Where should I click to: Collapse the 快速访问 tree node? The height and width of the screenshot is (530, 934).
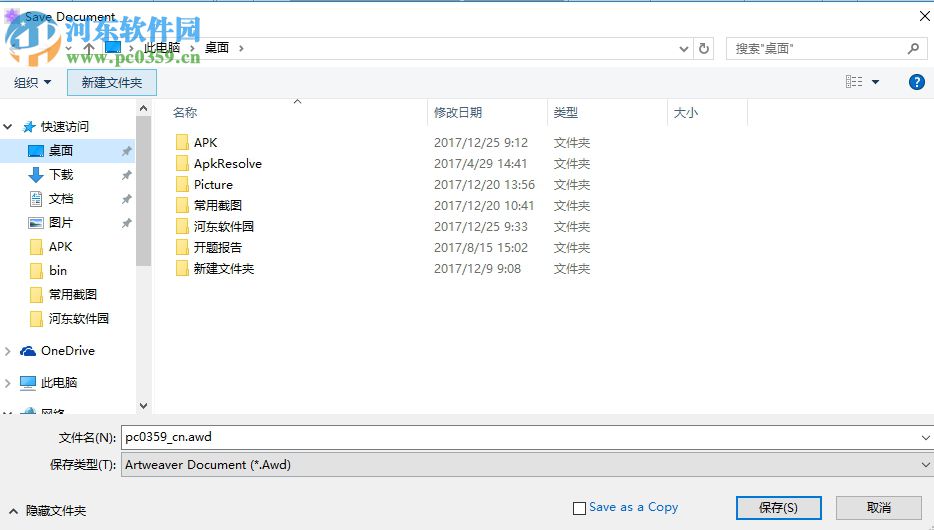pyautogui.click(x=8, y=126)
